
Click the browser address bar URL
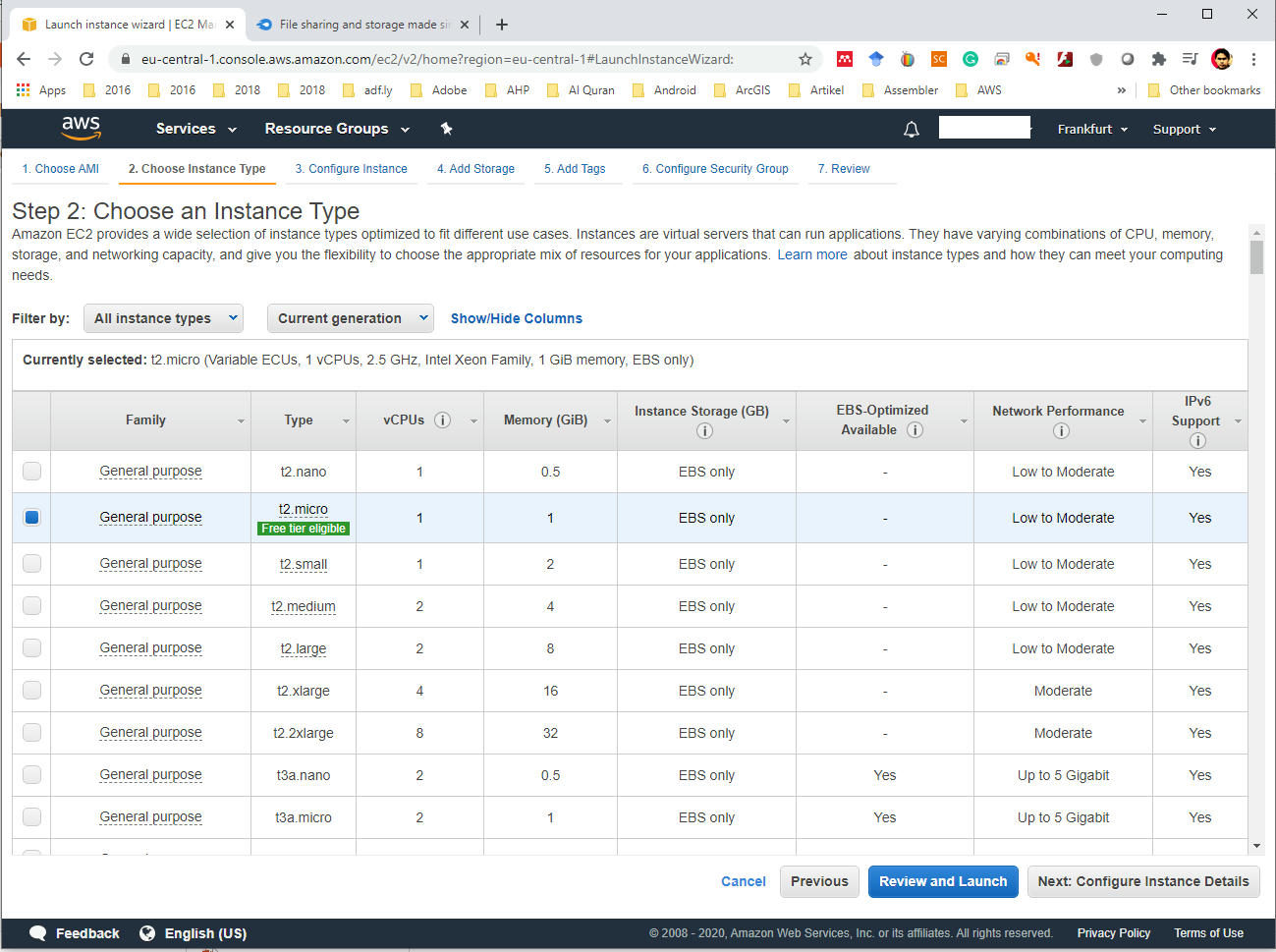click(437, 59)
